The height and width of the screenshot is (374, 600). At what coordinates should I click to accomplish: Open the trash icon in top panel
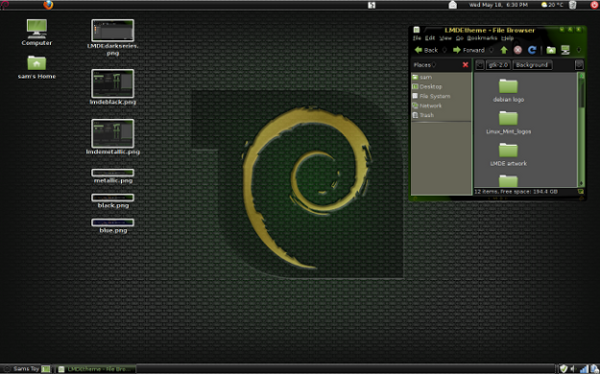(x=572, y=5)
